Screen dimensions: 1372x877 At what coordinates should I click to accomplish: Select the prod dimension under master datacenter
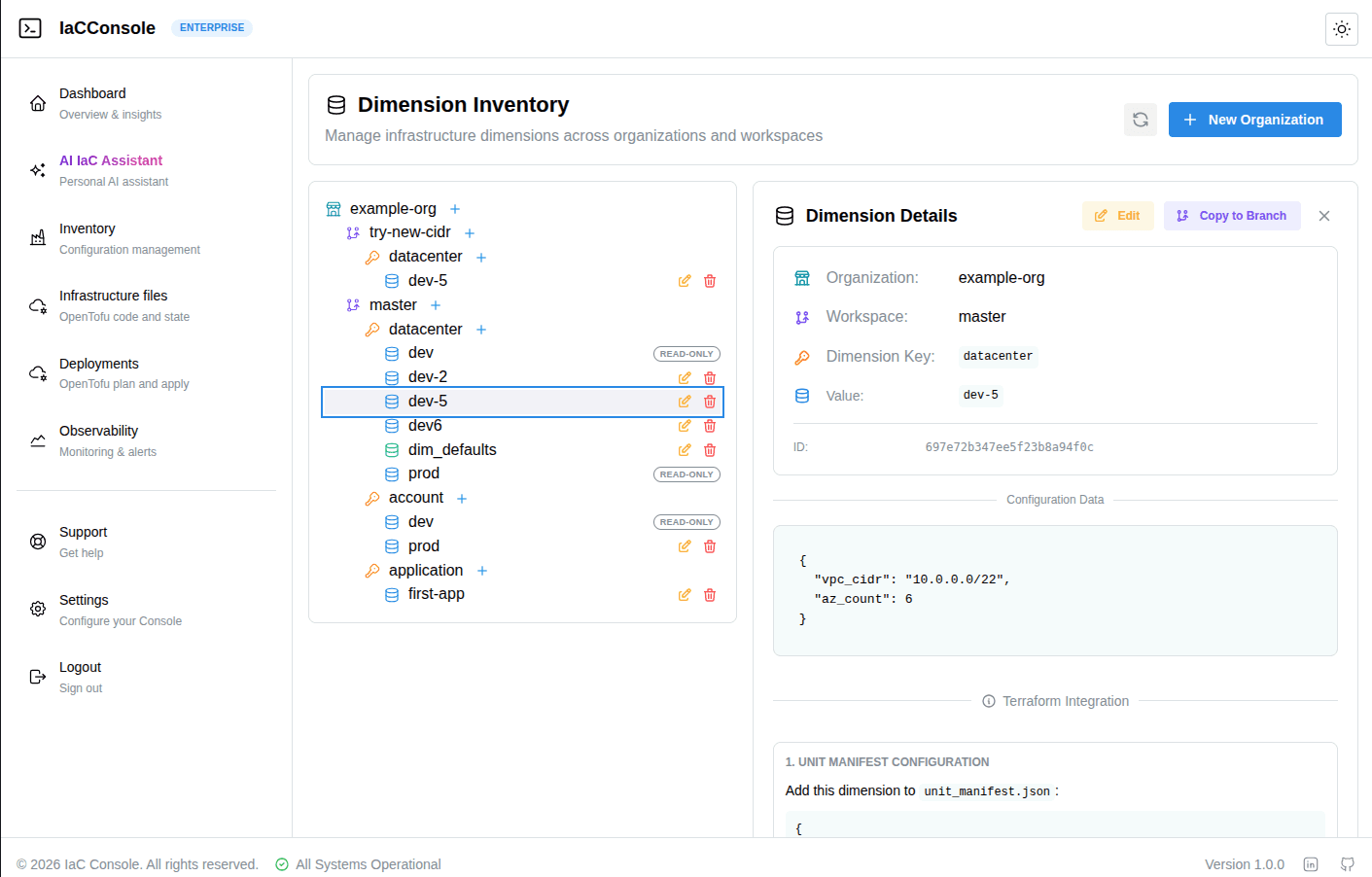pos(423,474)
